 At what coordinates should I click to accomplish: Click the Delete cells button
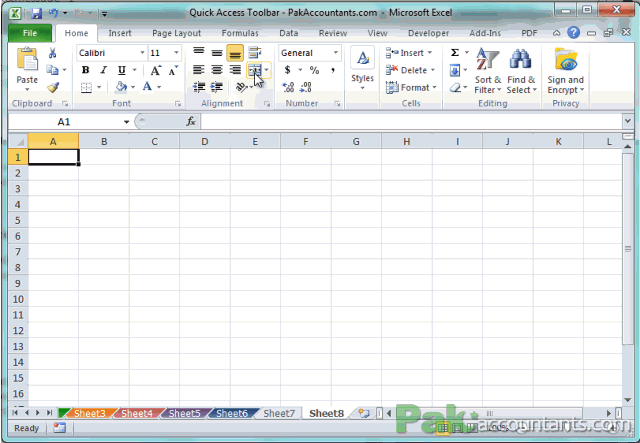pyautogui.click(x=411, y=70)
